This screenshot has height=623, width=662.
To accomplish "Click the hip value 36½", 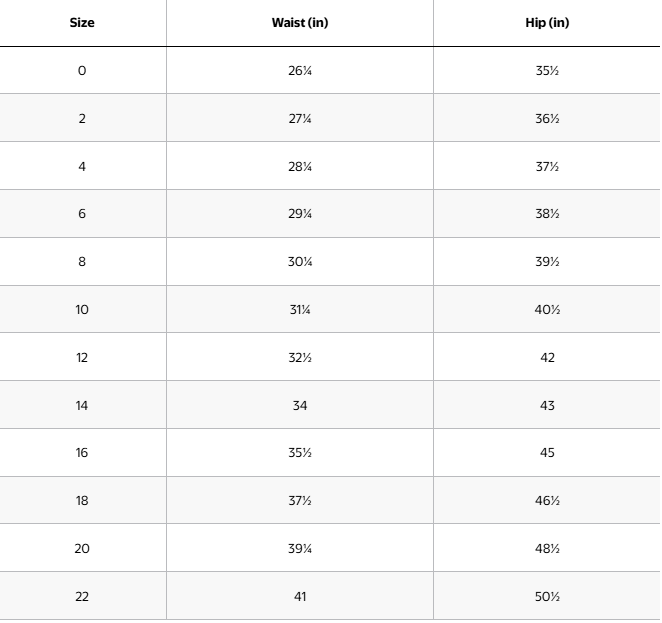I will 547,119.
